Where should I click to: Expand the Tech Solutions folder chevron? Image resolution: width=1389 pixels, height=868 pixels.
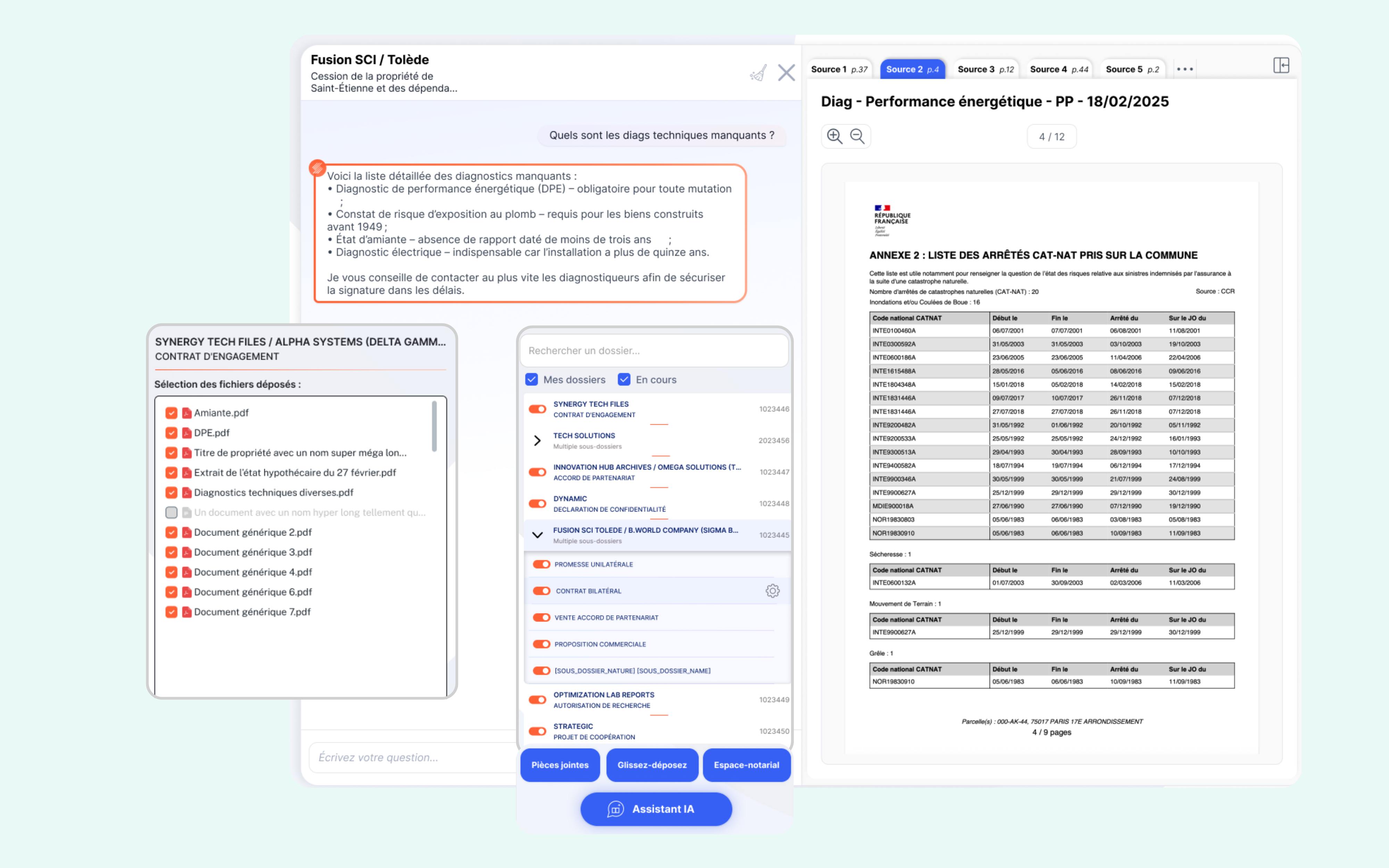(537, 440)
